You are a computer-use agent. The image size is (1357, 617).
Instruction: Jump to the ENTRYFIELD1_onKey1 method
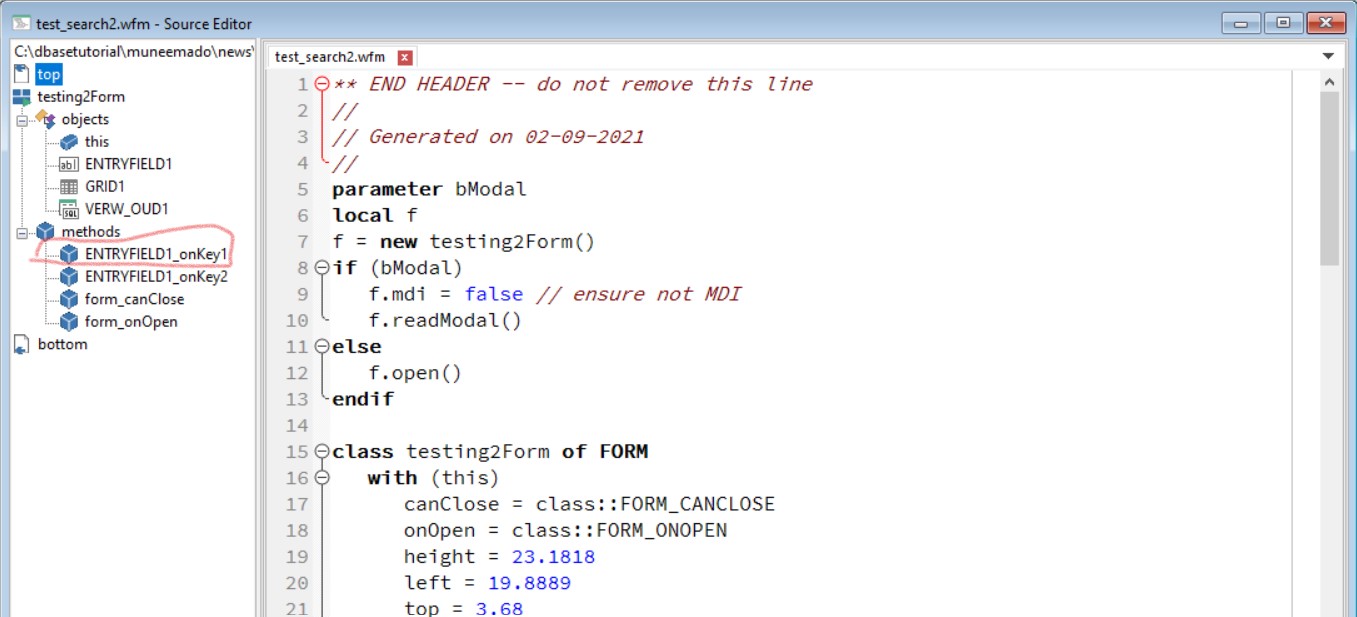coord(156,254)
